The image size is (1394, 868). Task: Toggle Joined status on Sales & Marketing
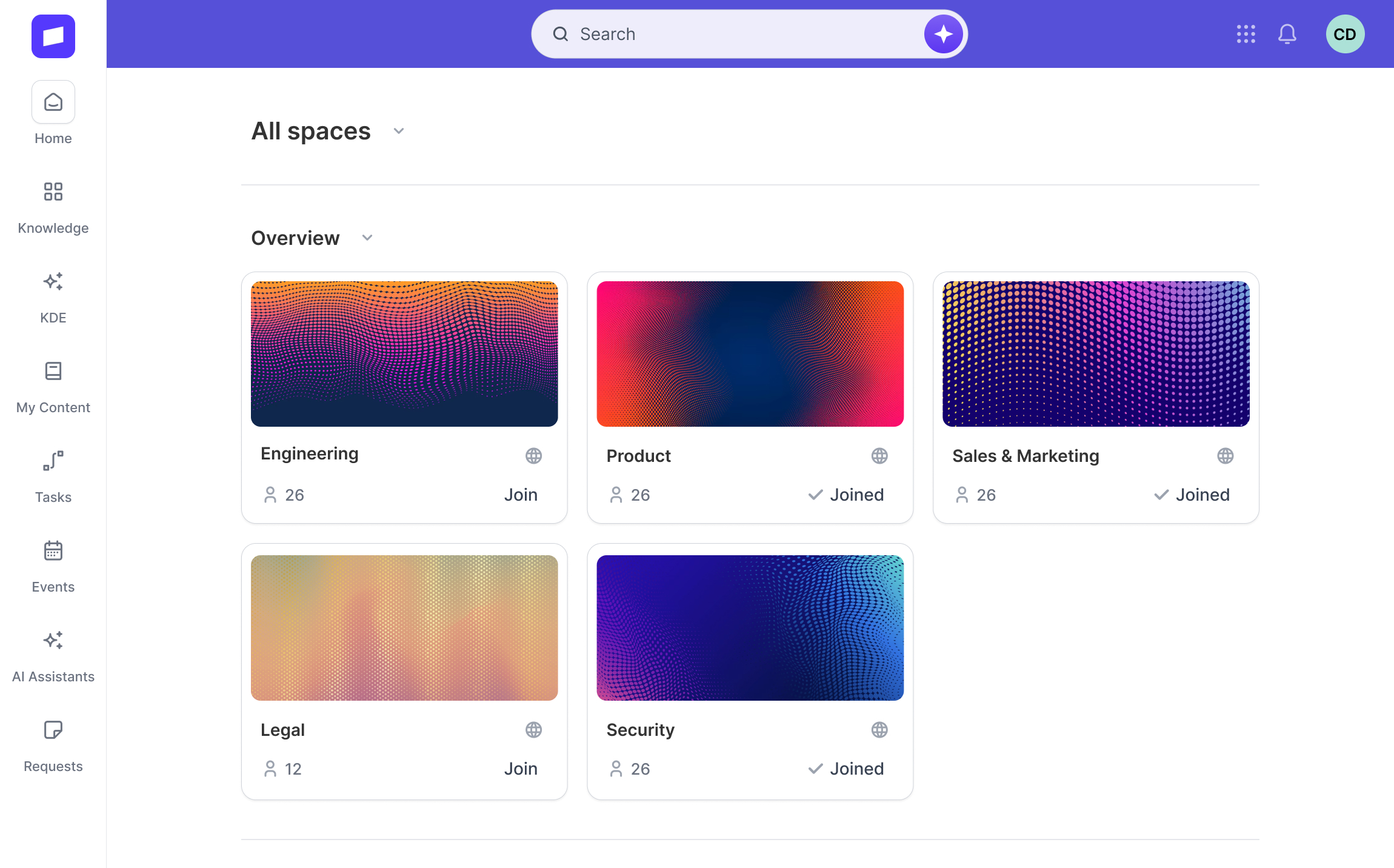coord(1192,495)
